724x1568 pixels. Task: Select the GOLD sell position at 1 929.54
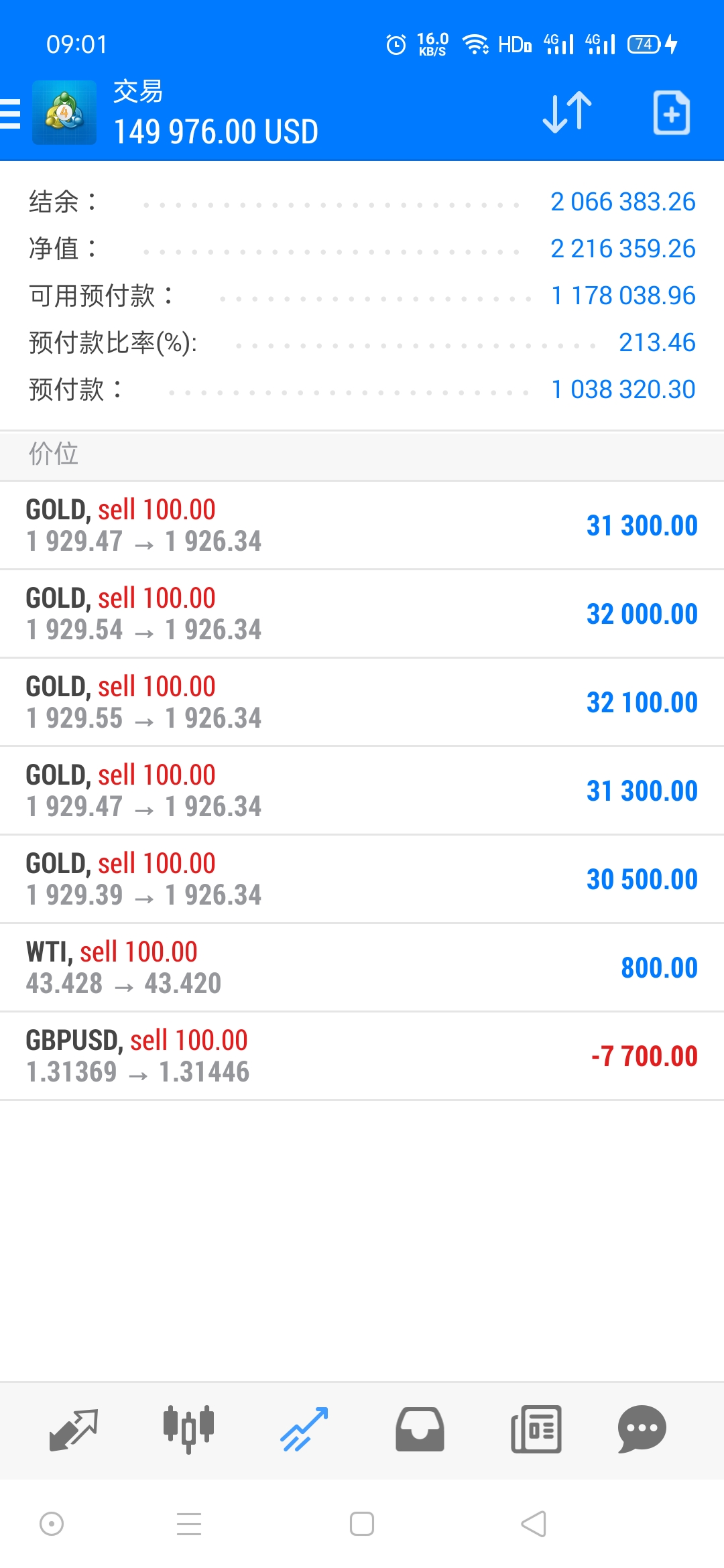click(362, 614)
